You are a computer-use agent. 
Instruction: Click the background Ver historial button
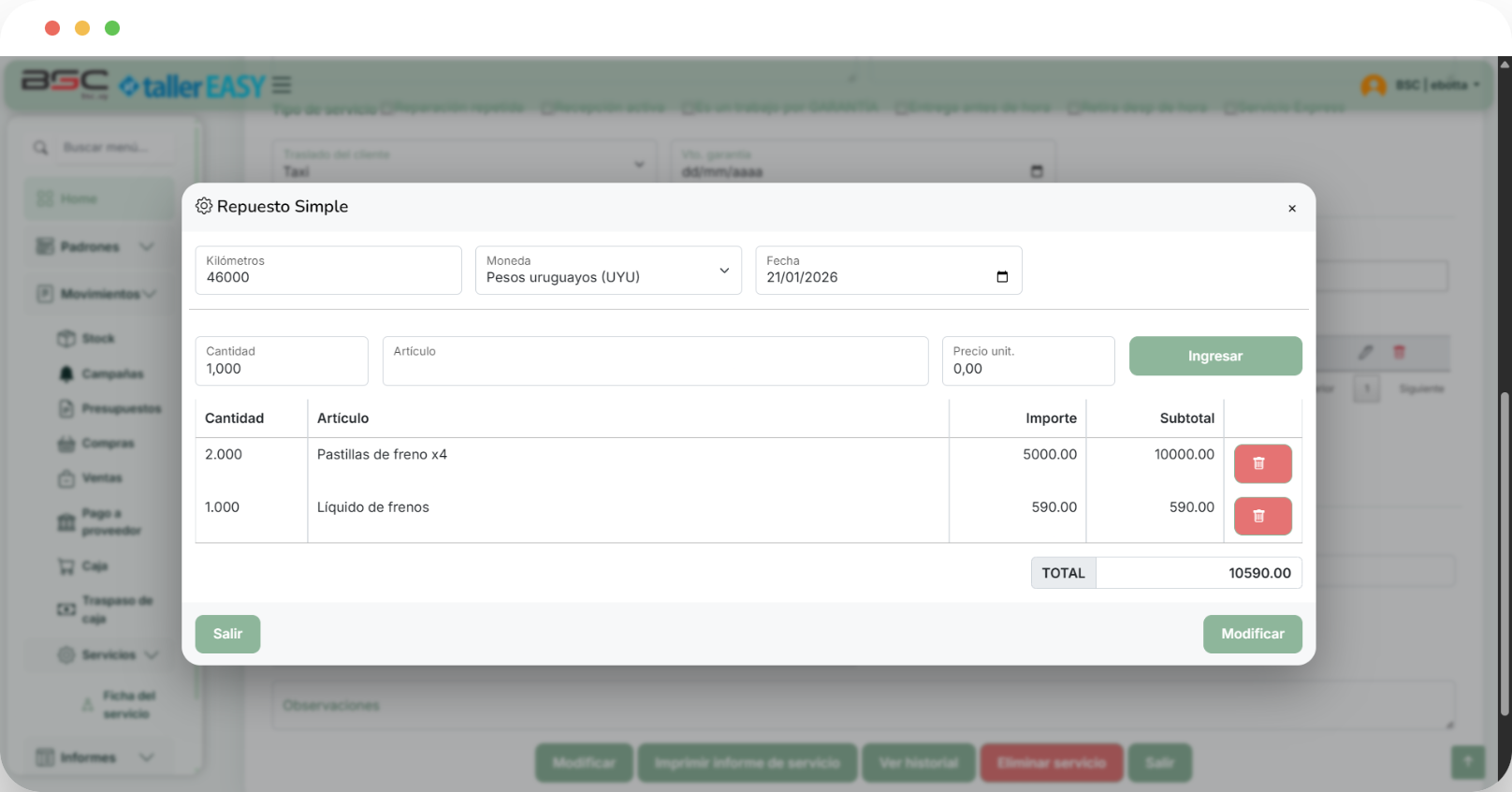pos(919,763)
